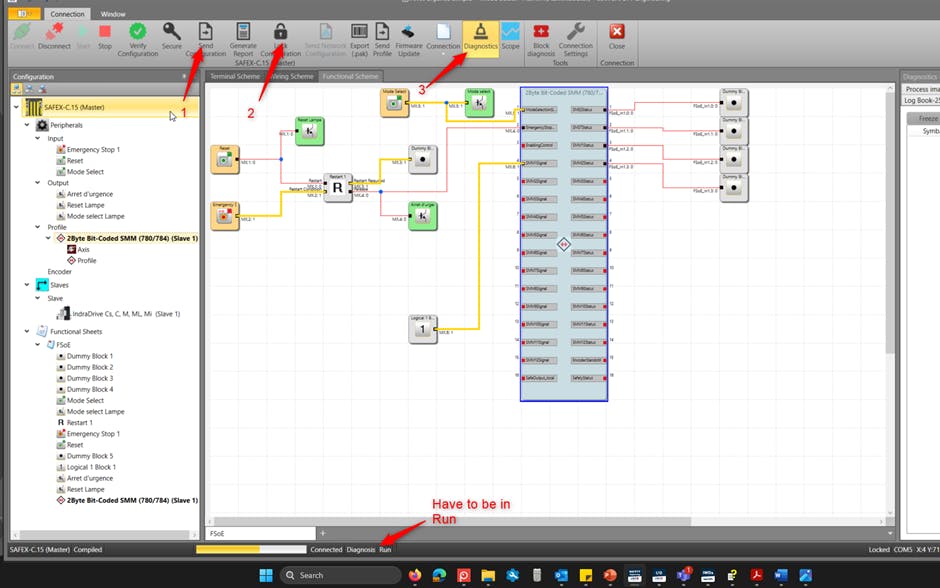The image size is (940, 588).
Task: Click the yellow progress bar in status bar
Action: (250, 549)
